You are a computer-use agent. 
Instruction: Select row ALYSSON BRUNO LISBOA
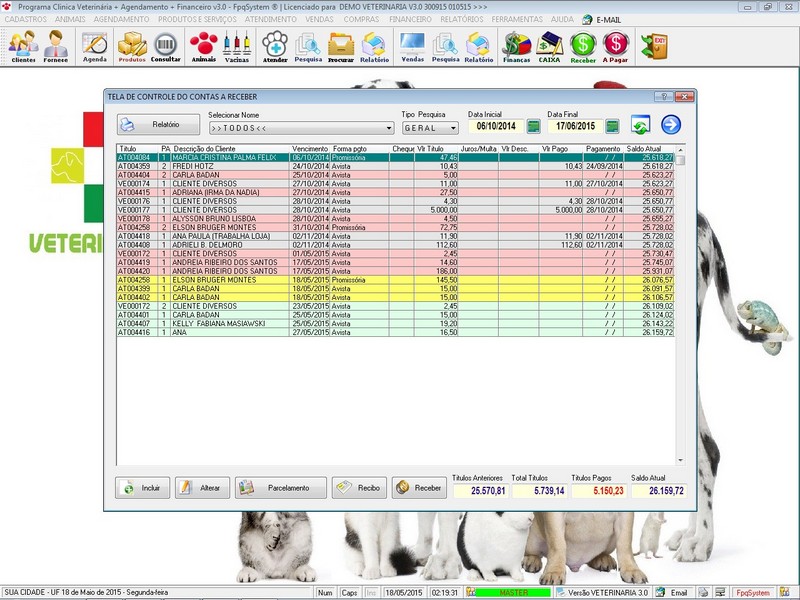tap(395, 218)
